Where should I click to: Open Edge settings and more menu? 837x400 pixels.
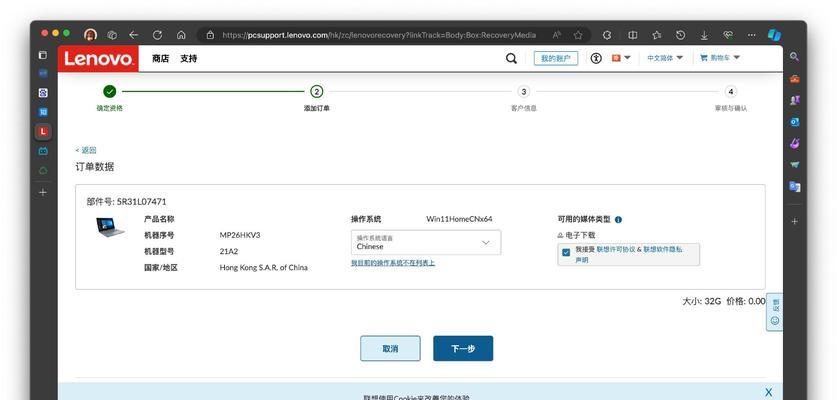coord(752,35)
